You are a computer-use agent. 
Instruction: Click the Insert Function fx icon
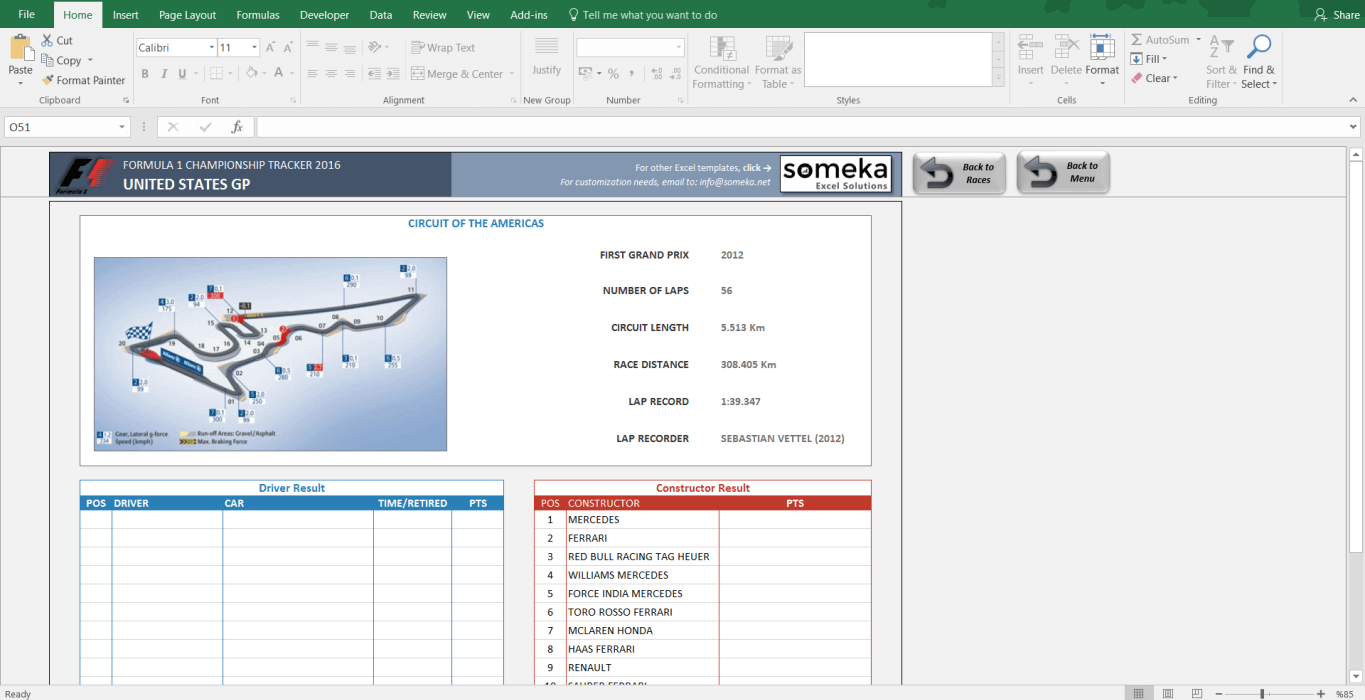click(x=237, y=127)
